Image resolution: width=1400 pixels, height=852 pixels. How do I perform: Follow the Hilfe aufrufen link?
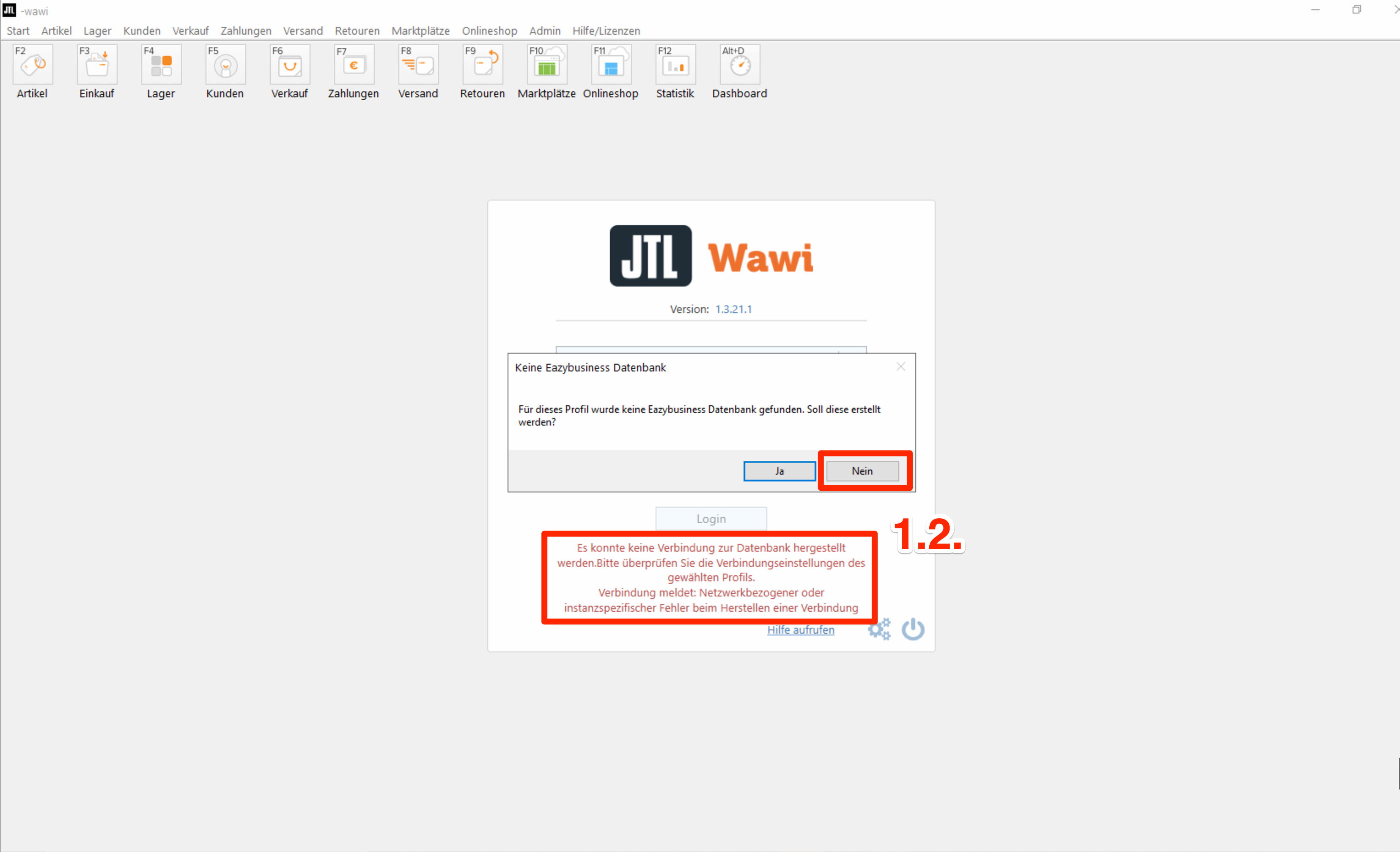tap(800, 630)
